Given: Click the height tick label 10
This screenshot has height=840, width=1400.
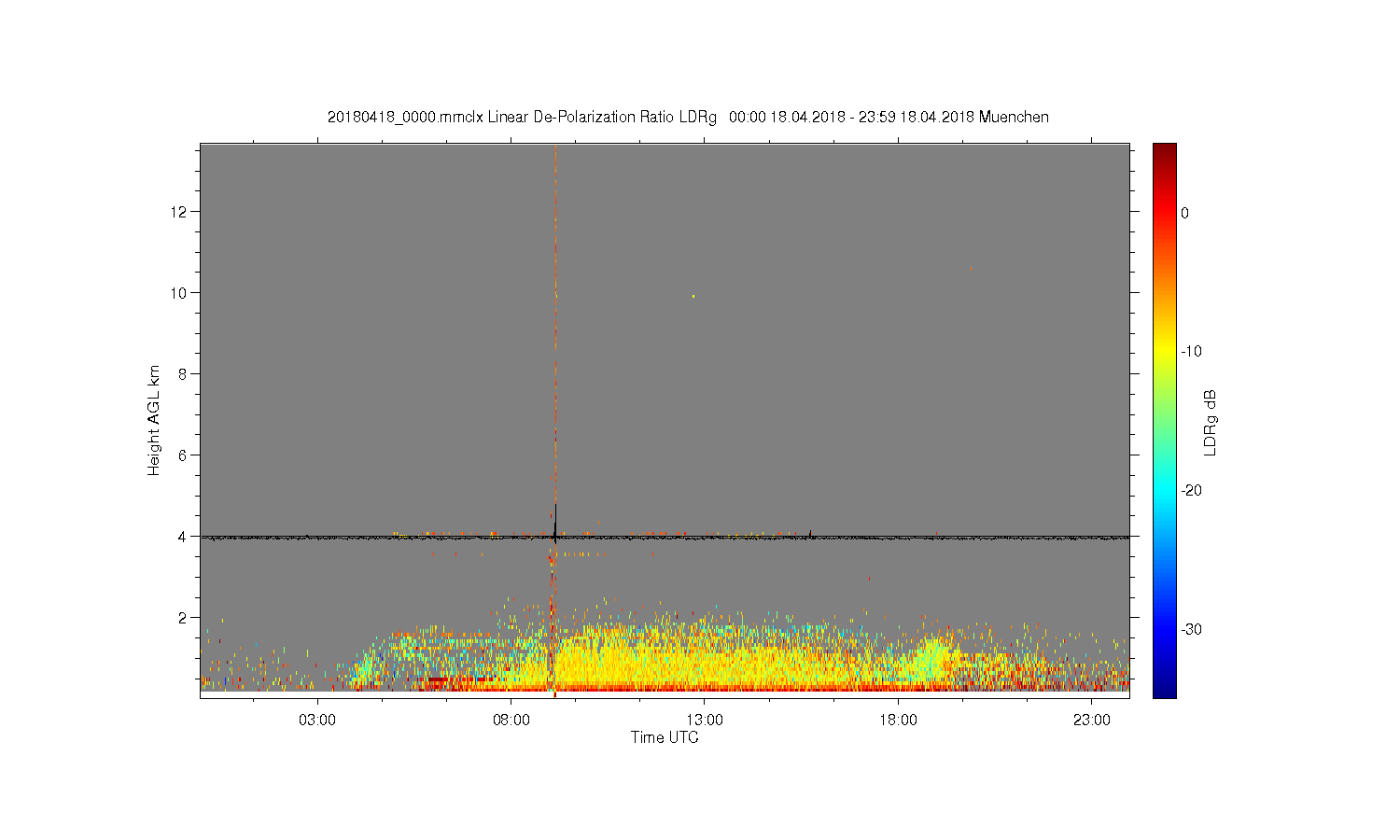Looking at the screenshot, I should pos(179,293).
